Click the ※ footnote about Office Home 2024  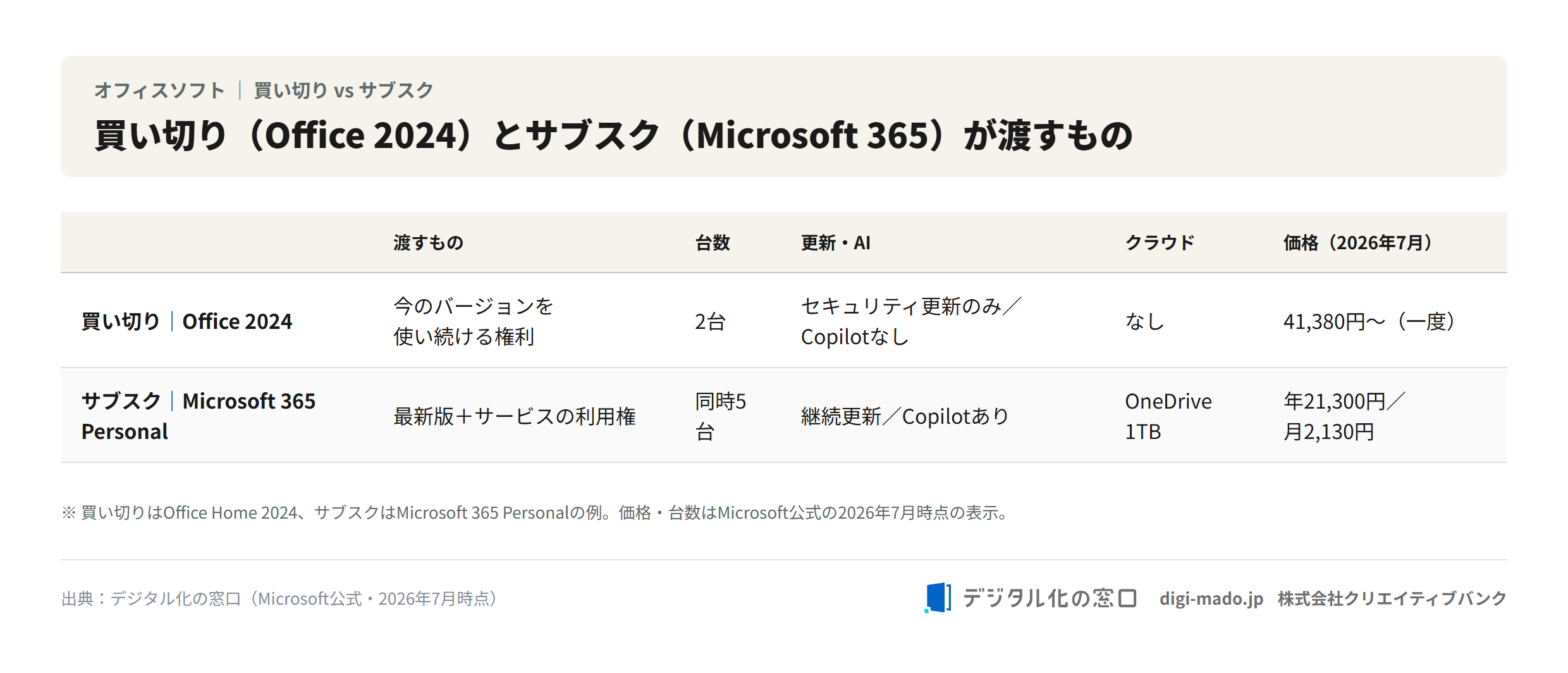[x=536, y=512]
